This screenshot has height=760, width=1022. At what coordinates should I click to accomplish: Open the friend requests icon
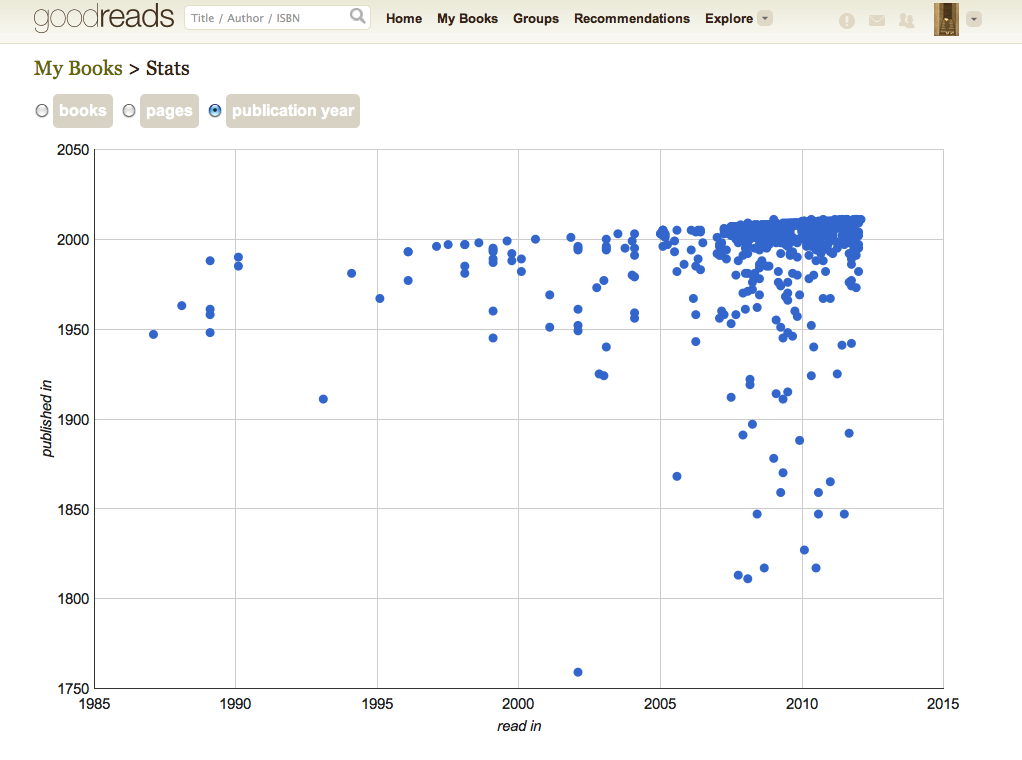907,20
